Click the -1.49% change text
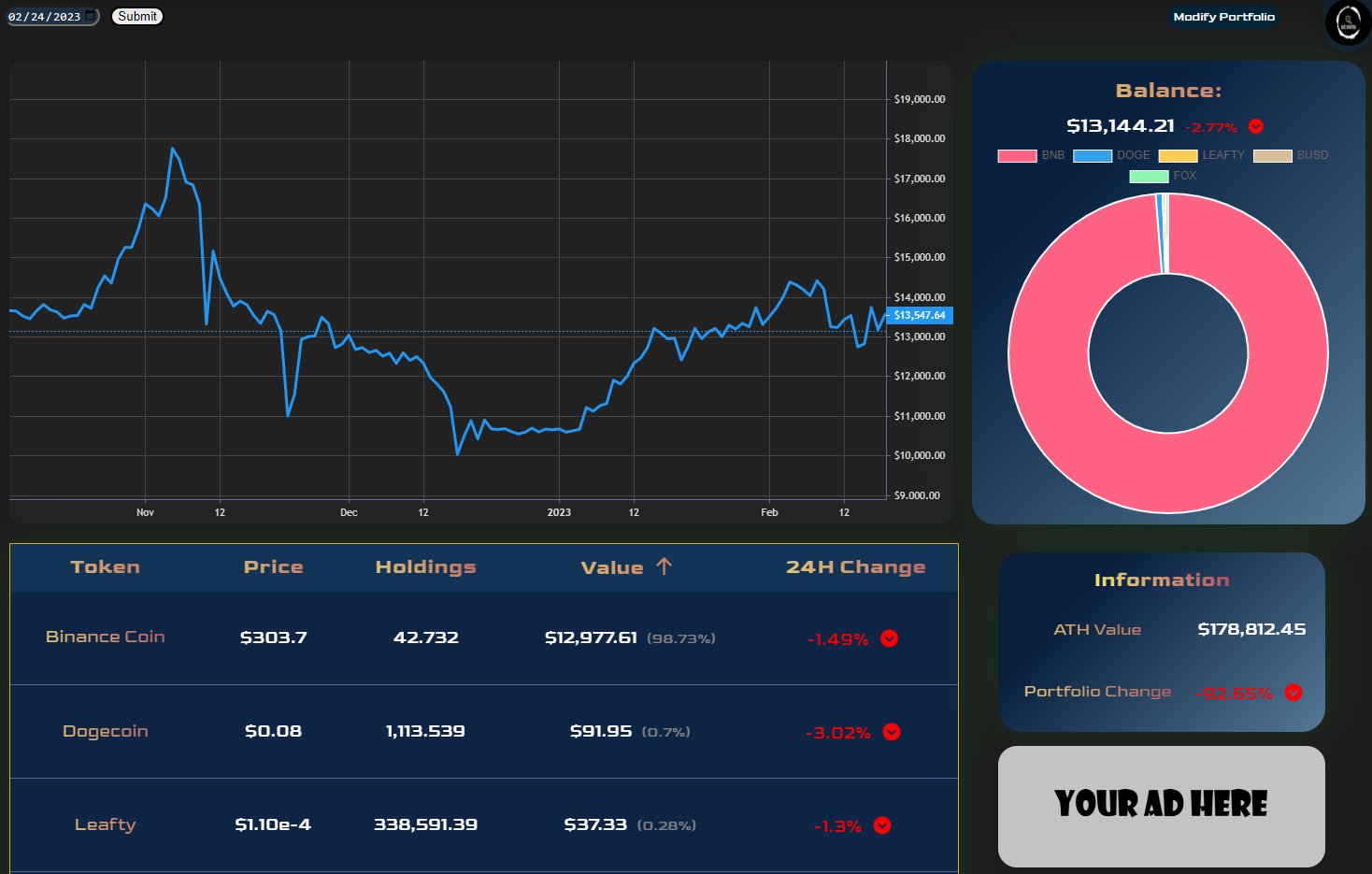 [838, 639]
